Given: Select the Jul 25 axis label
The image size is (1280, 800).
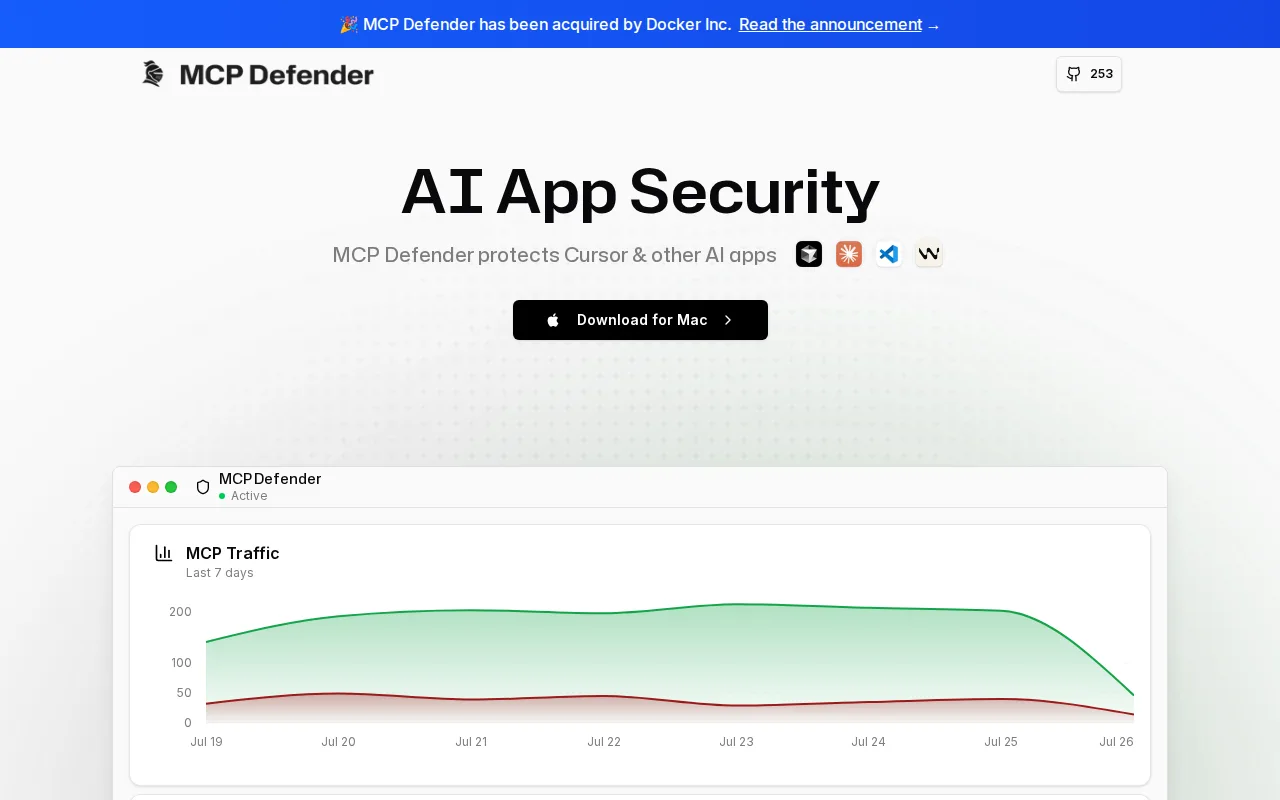Looking at the screenshot, I should click(x=1001, y=742).
